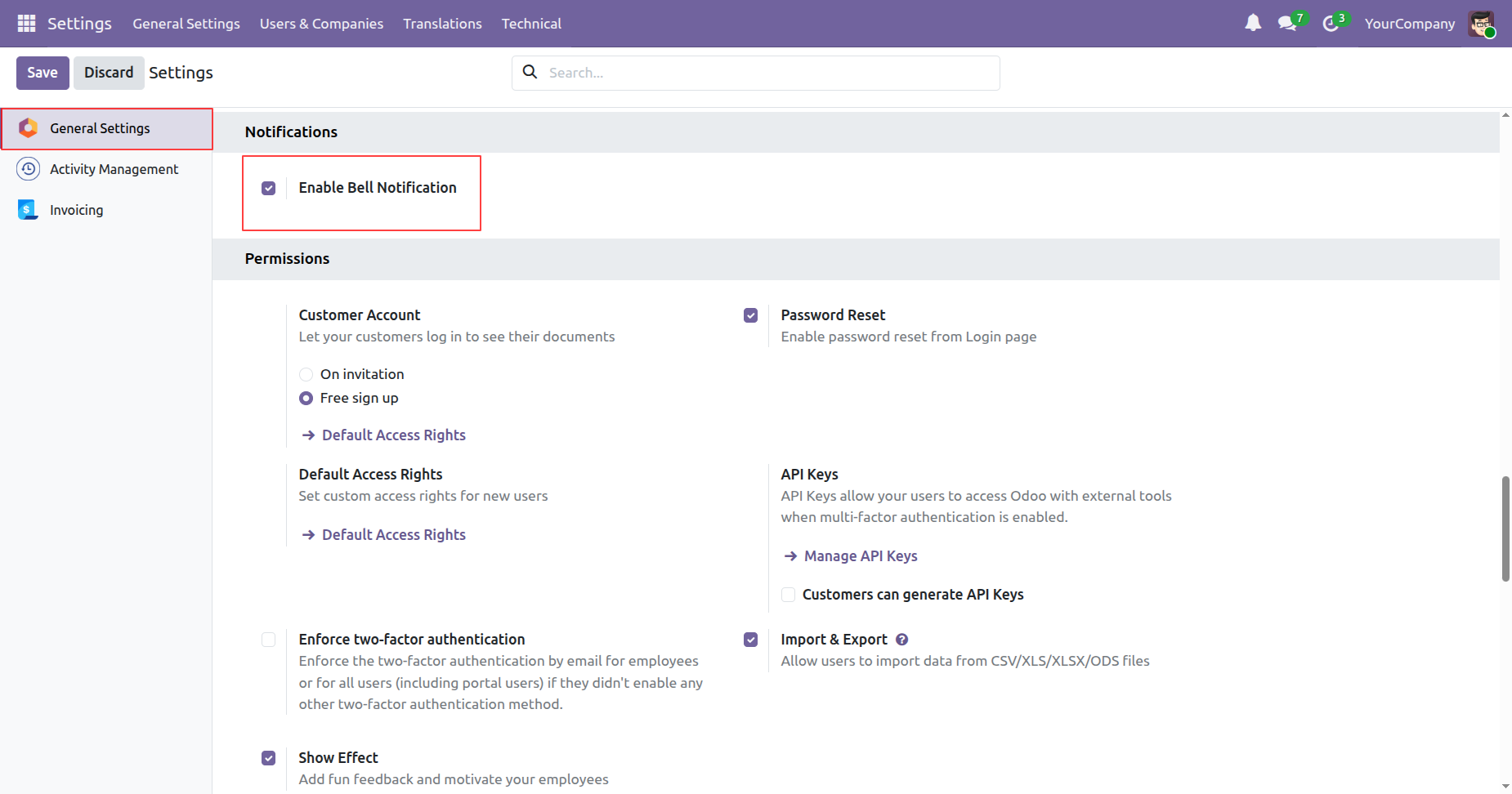Click the Permissions section header
This screenshot has height=794, width=1512.
[287, 259]
